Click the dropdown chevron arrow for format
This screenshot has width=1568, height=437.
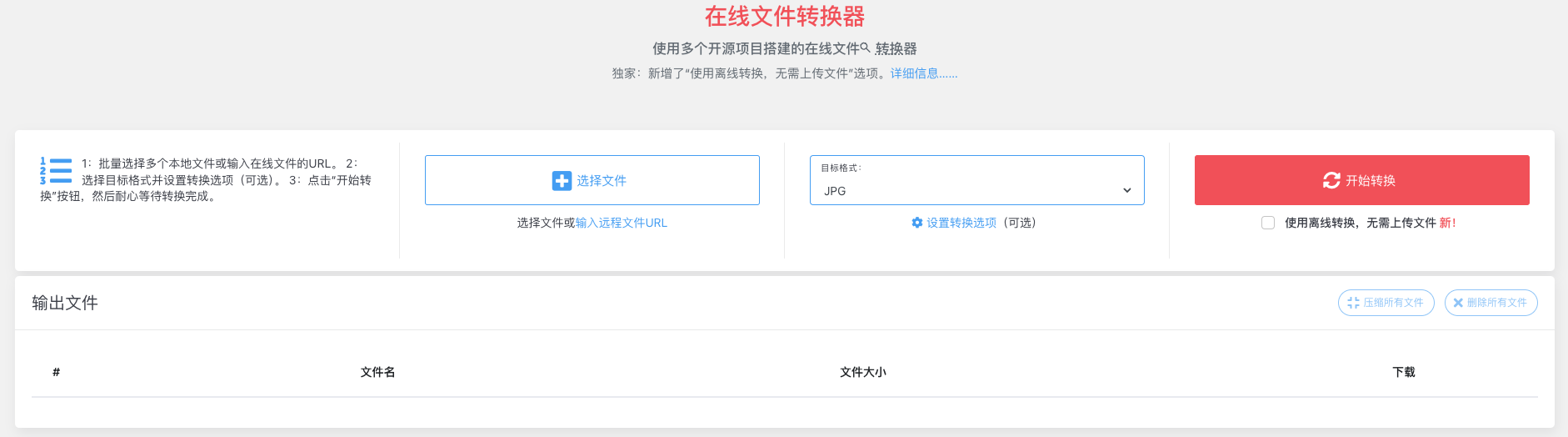(1127, 191)
